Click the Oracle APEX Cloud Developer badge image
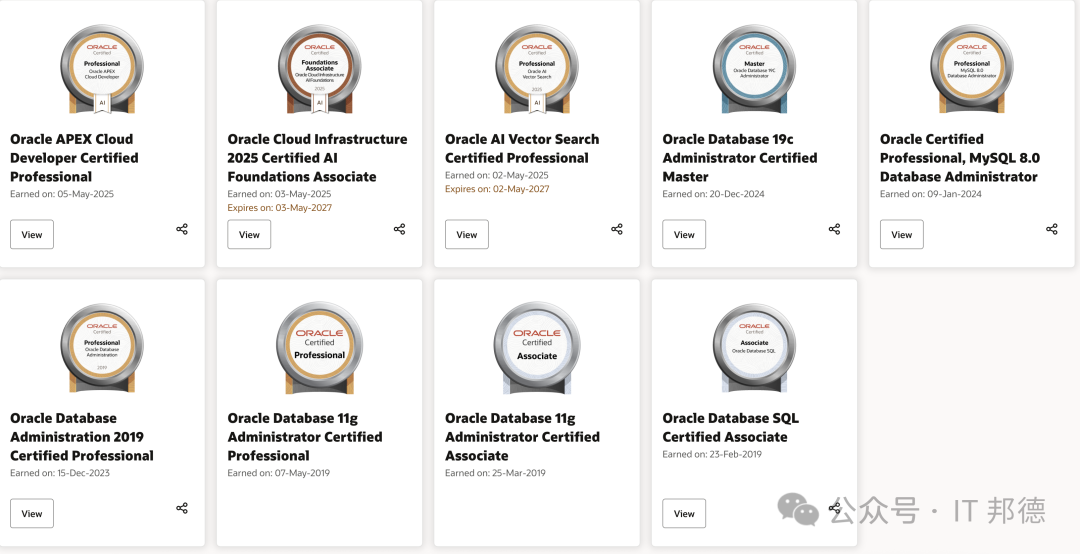1080x554 pixels. (x=102, y=69)
